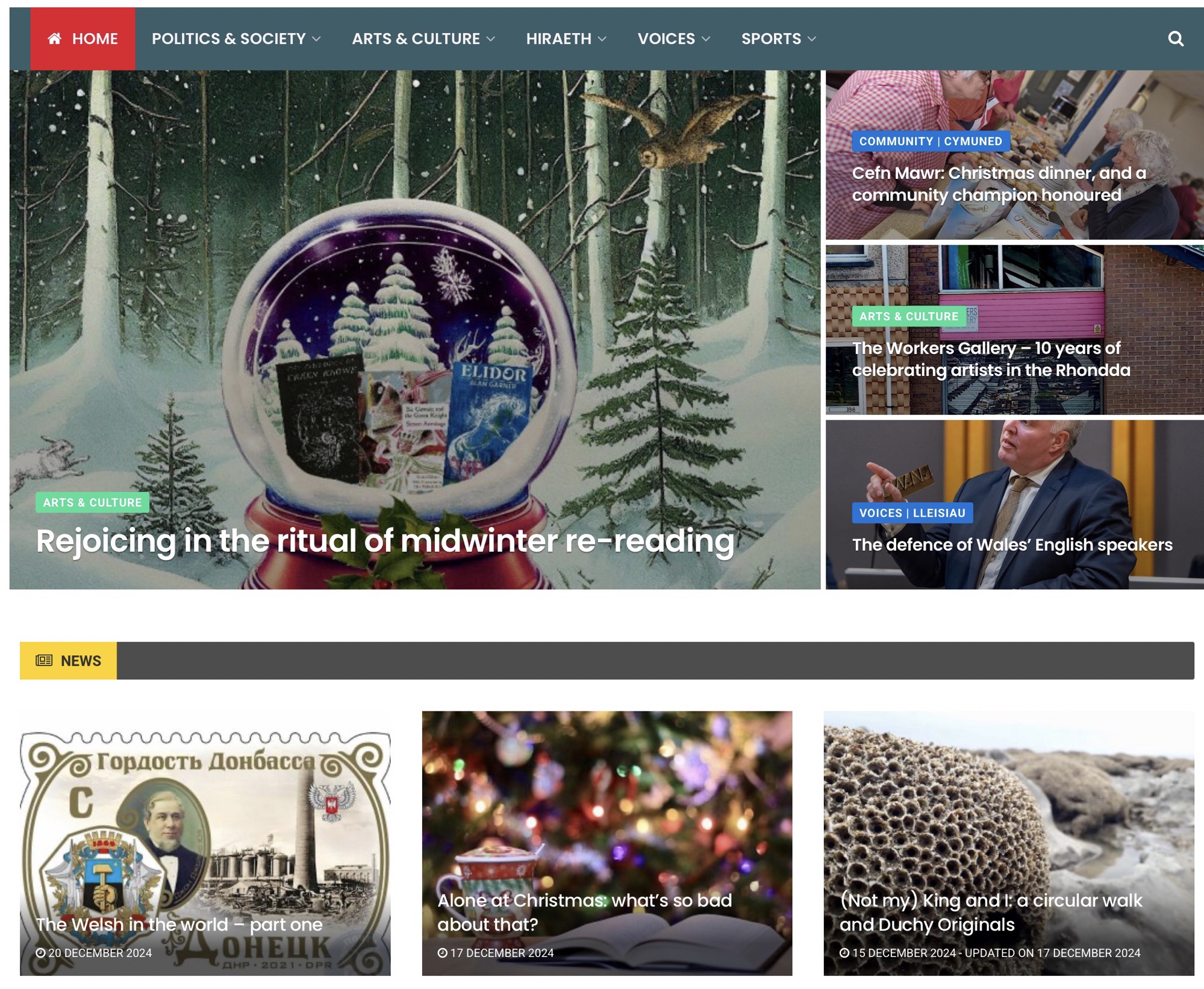Open Rejoicing in the ritual of midwinter re-reading
Viewport: 1204px width, 989px height.
[385, 540]
